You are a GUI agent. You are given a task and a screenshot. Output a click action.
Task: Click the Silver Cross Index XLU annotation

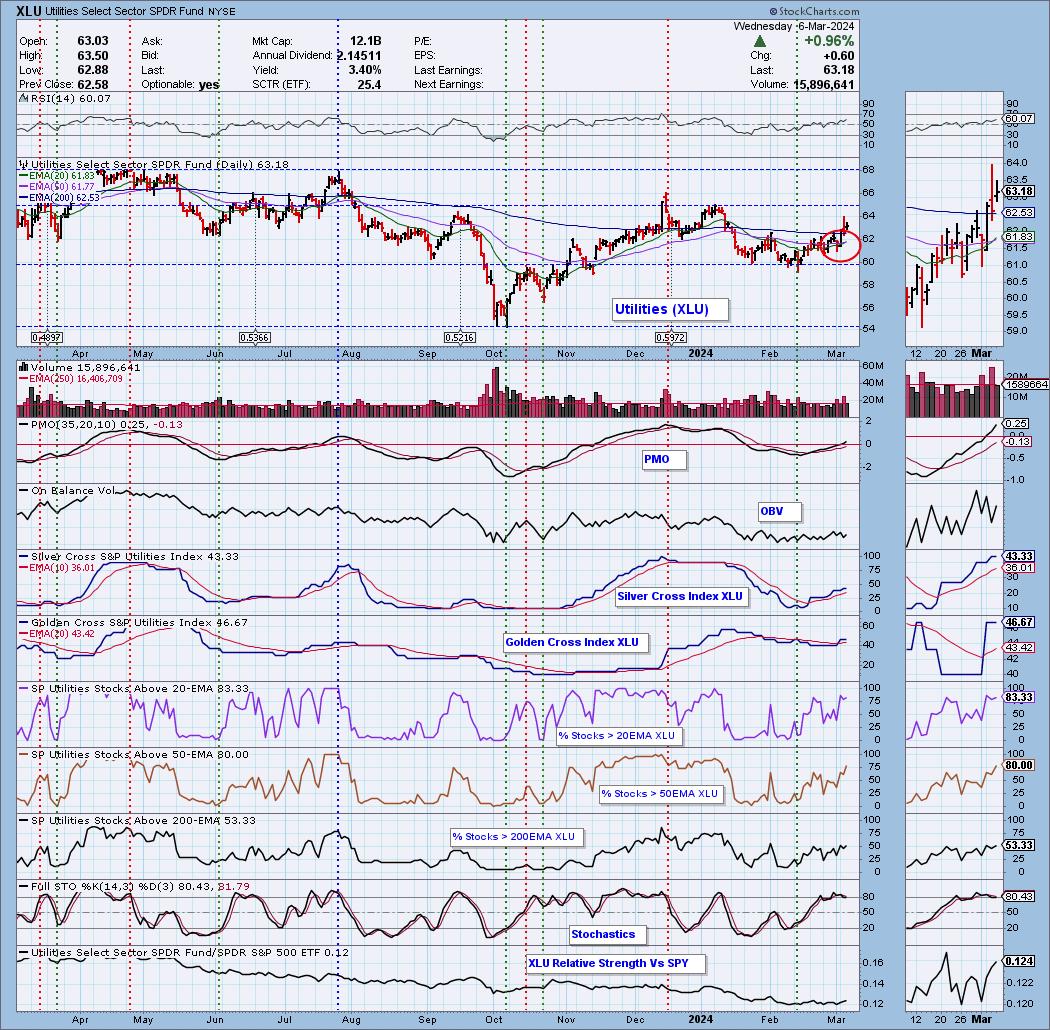coord(682,596)
